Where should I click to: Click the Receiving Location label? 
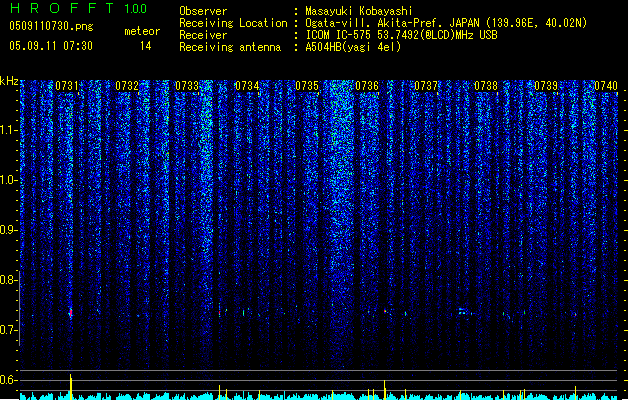[233, 23]
